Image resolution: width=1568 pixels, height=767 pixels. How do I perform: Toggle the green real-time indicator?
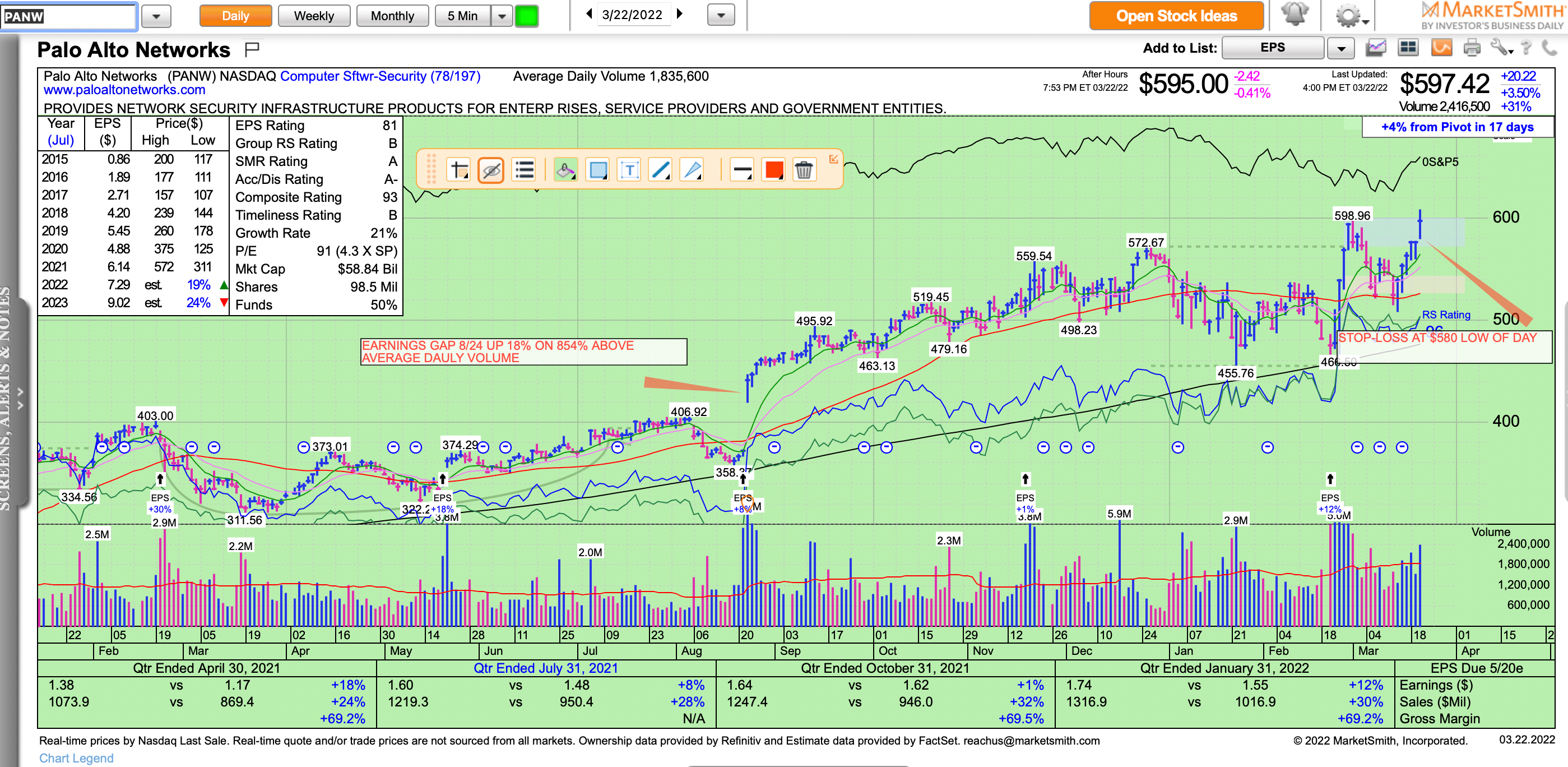(x=527, y=16)
